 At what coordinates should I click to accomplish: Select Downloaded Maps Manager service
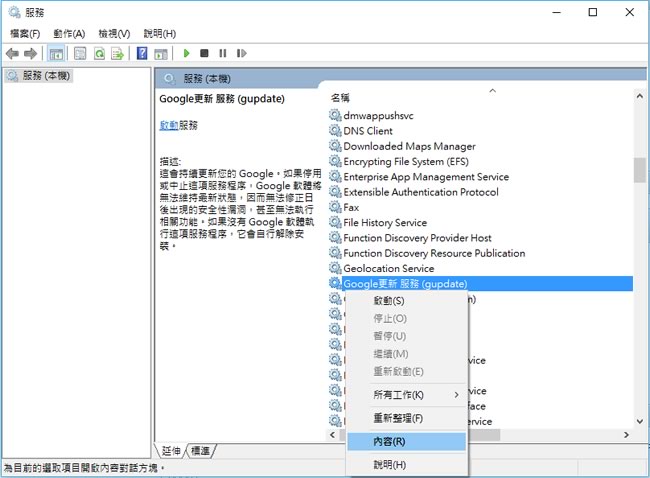tap(481, 146)
